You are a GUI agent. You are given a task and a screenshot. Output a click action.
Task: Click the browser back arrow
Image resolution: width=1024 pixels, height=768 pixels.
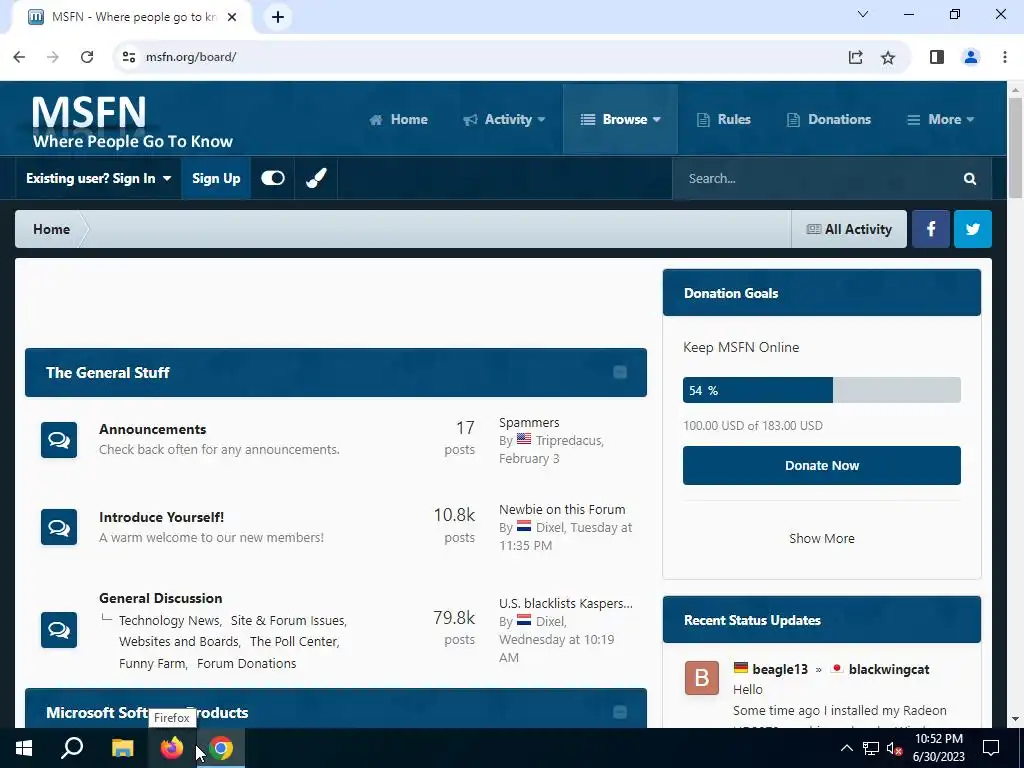click(x=19, y=57)
